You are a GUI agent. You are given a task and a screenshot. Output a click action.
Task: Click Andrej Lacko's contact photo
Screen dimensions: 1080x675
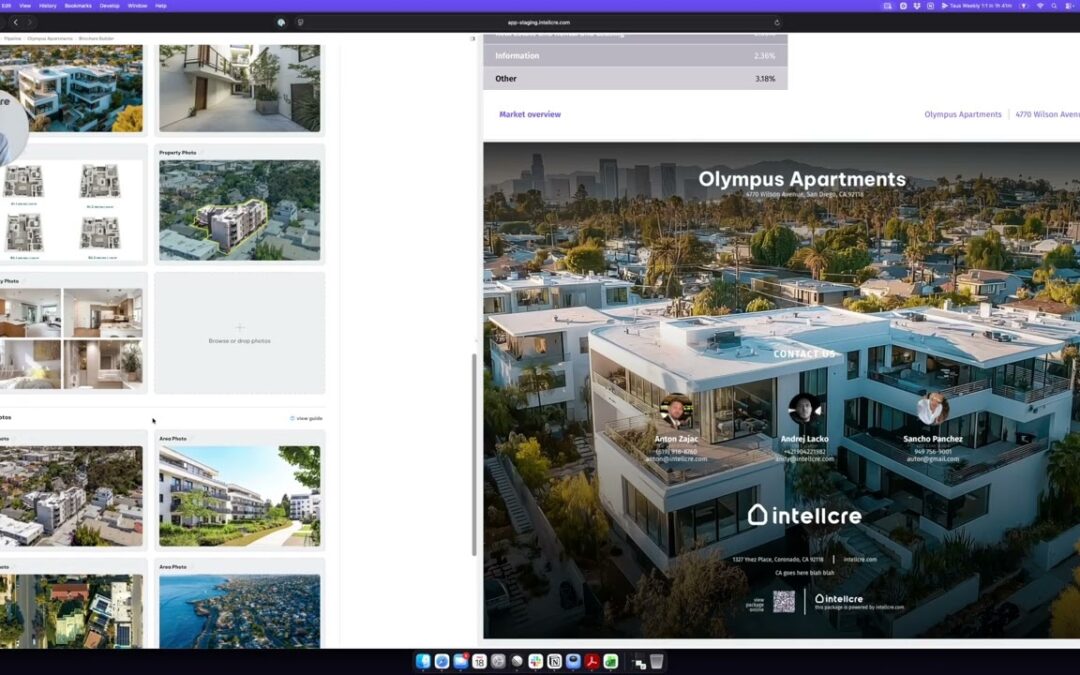point(804,411)
